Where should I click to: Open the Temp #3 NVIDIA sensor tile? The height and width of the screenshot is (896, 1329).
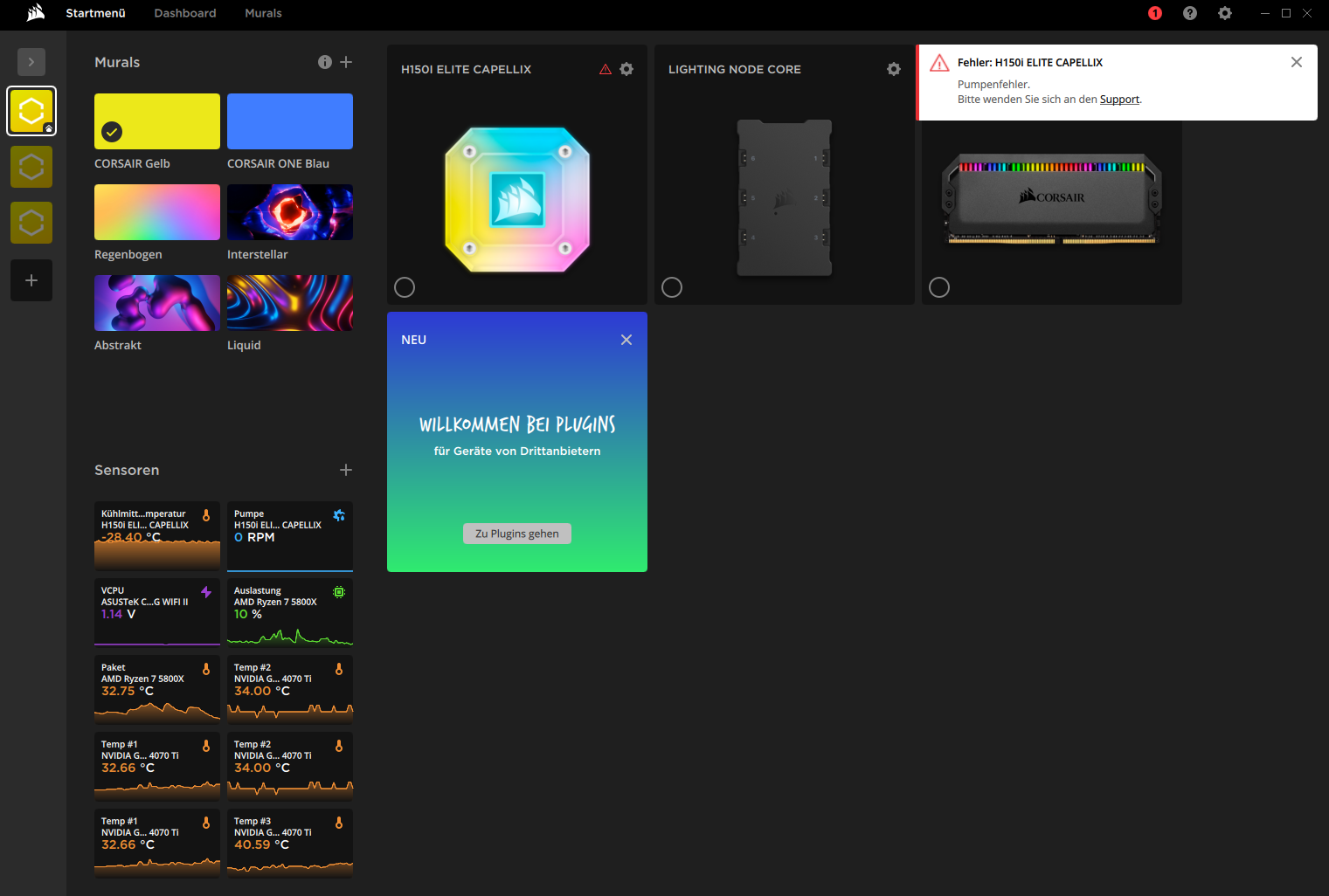(290, 844)
